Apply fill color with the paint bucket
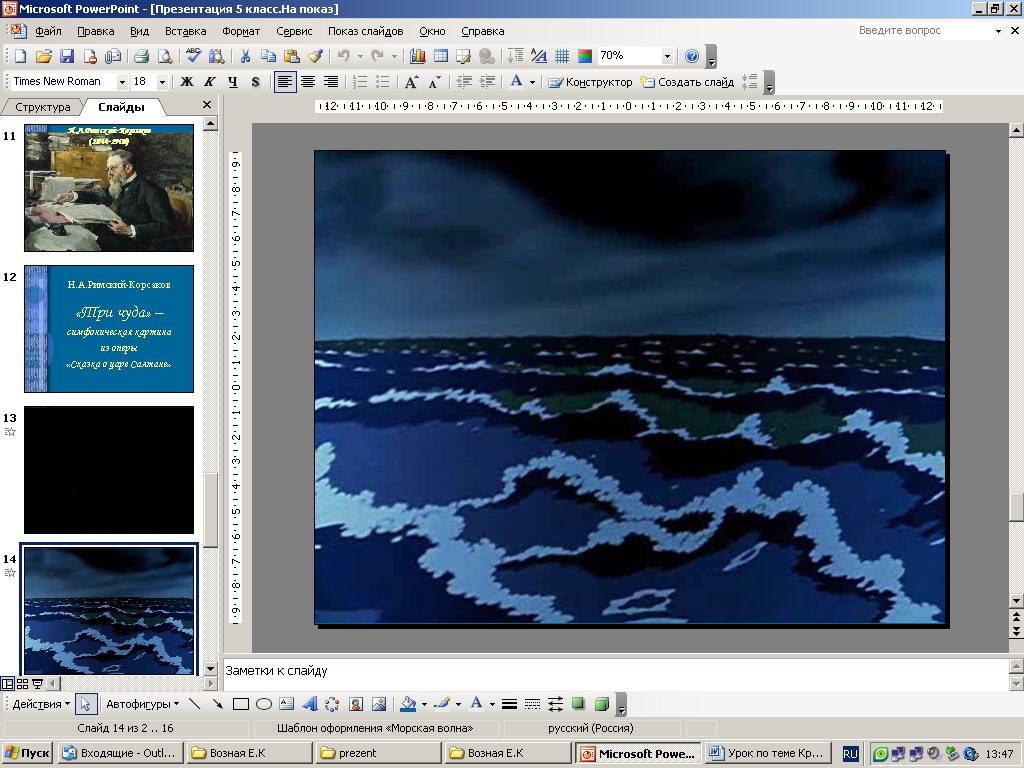The image size is (1024, 768). (408, 704)
